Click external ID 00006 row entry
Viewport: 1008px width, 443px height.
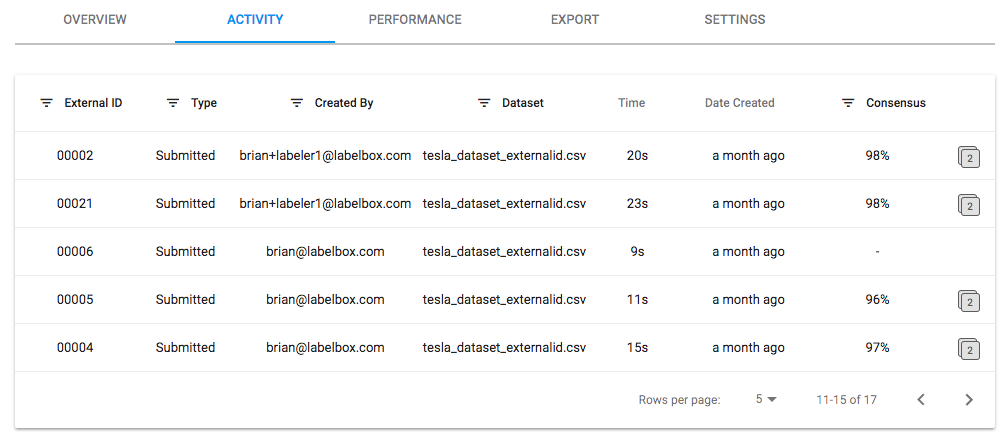75,251
